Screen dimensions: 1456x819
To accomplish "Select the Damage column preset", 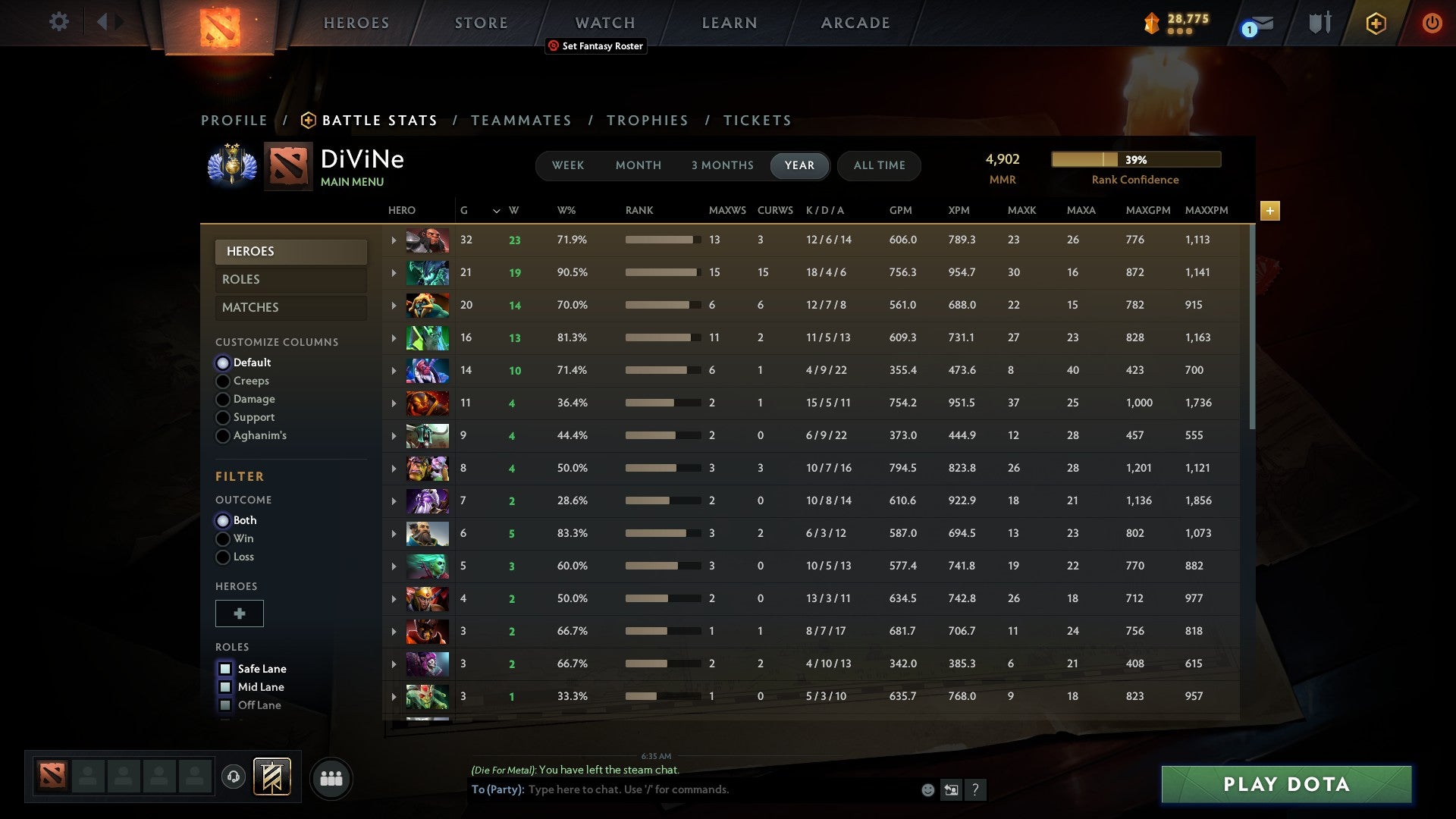I will tap(223, 399).
